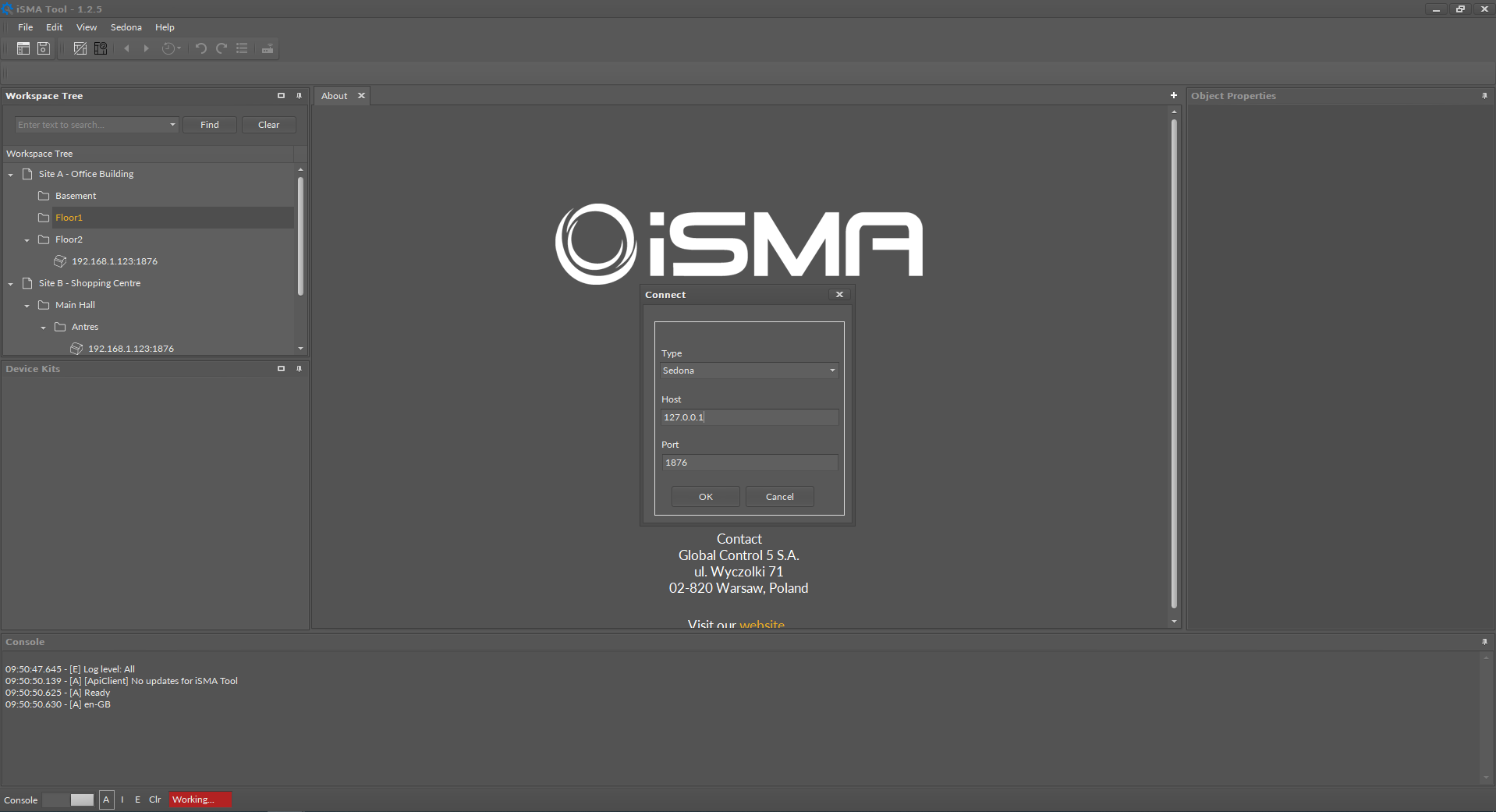Viewport: 1496px width, 812px height.
Task: Click the floppy disk save icon
Action: click(44, 48)
